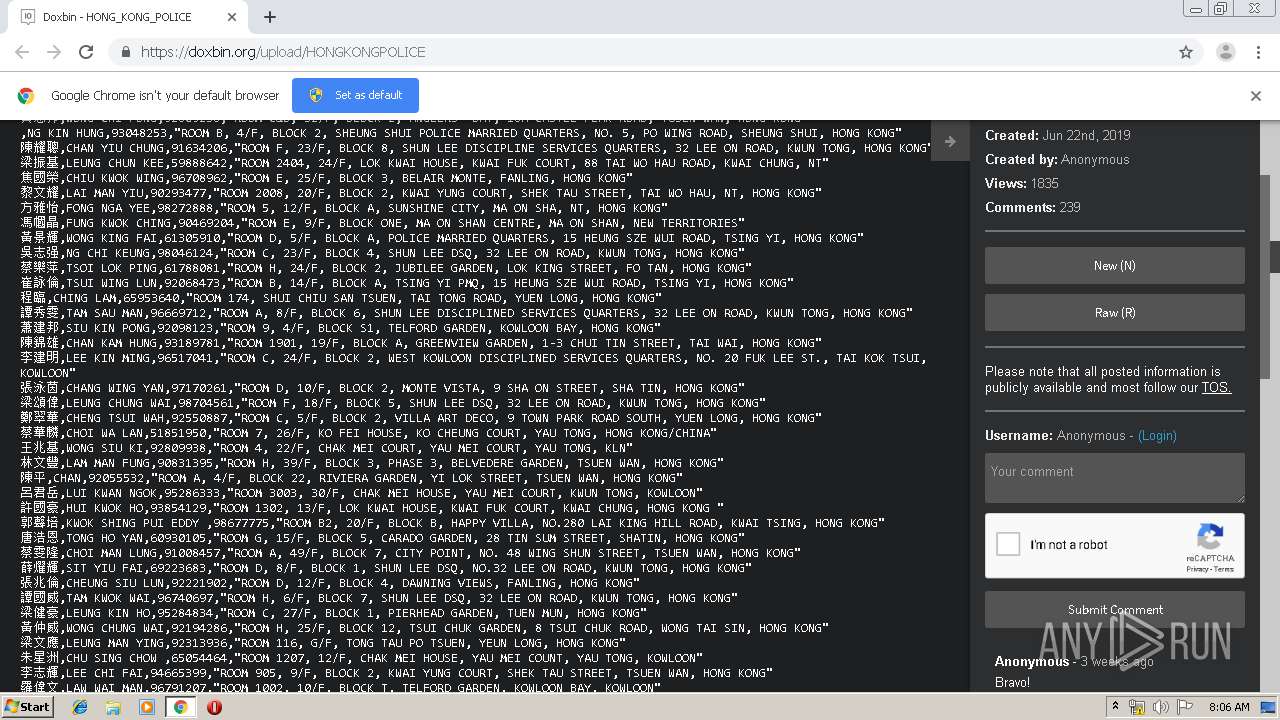View site security lock info
Screen dimensions: 1280x720
[126, 52]
